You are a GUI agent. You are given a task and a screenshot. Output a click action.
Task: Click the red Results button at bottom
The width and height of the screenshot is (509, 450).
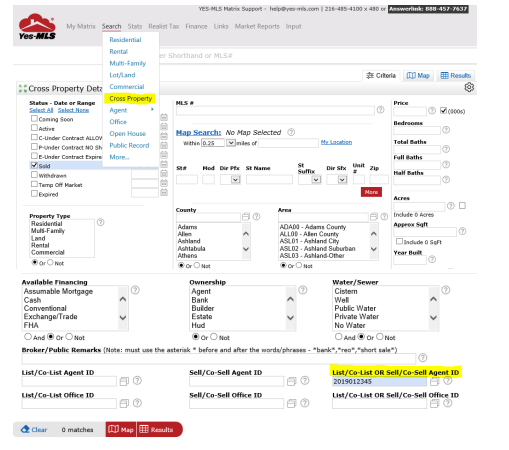point(159,430)
